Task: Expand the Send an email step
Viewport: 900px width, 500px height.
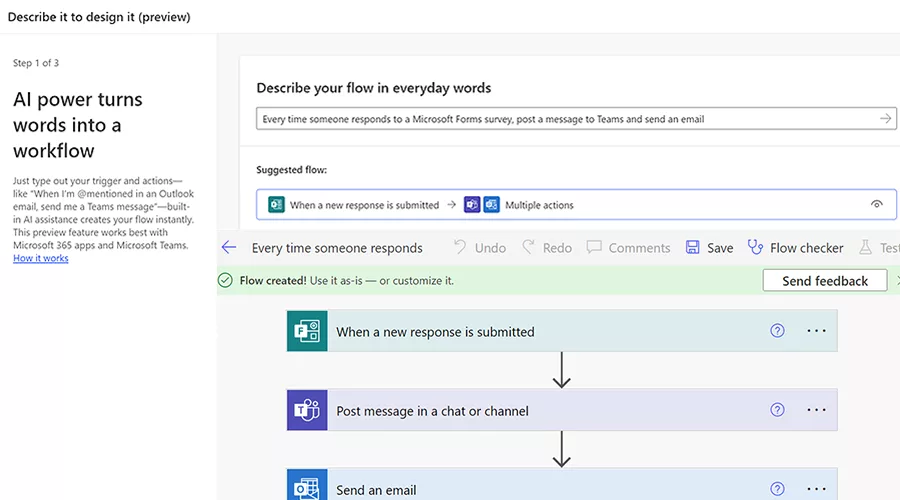Action: tap(562, 485)
